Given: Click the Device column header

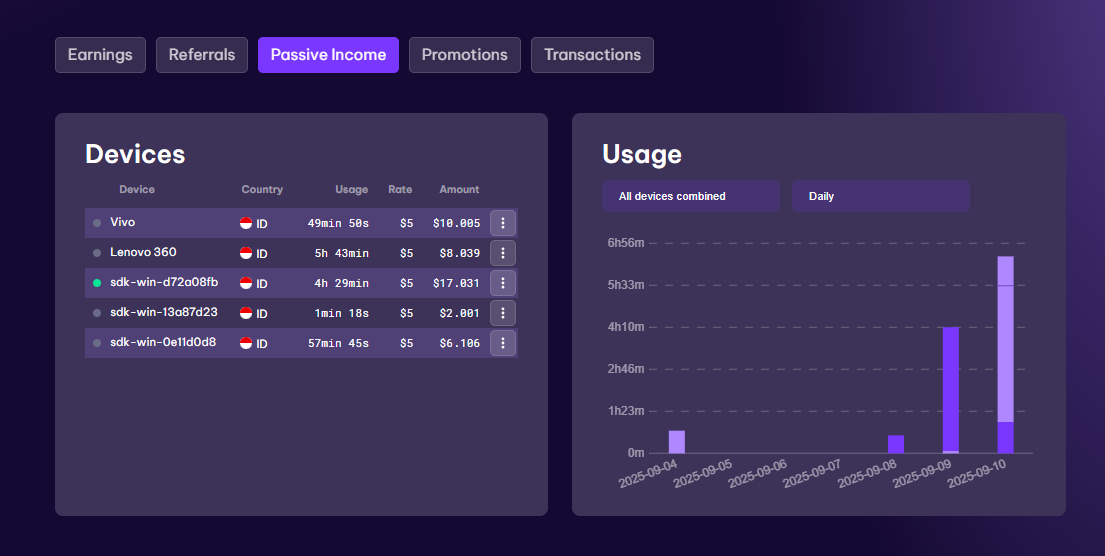Looking at the screenshot, I should [137, 190].
